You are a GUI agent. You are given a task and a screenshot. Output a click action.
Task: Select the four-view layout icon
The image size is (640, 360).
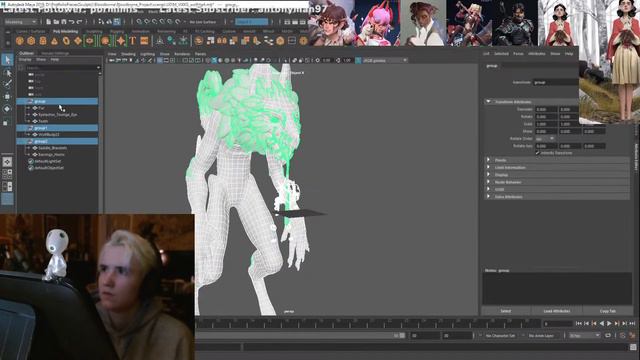click(x=7, y=174)
